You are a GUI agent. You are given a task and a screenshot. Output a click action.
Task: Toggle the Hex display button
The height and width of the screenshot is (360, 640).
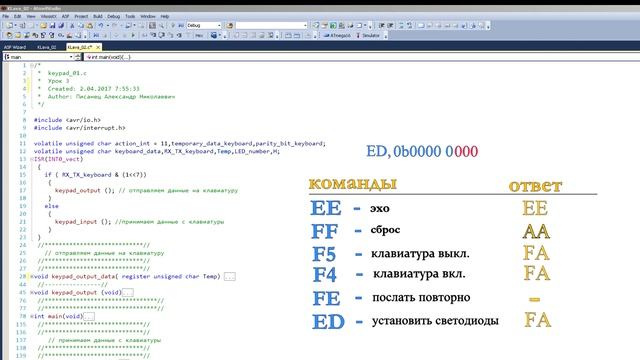[199, 36]
